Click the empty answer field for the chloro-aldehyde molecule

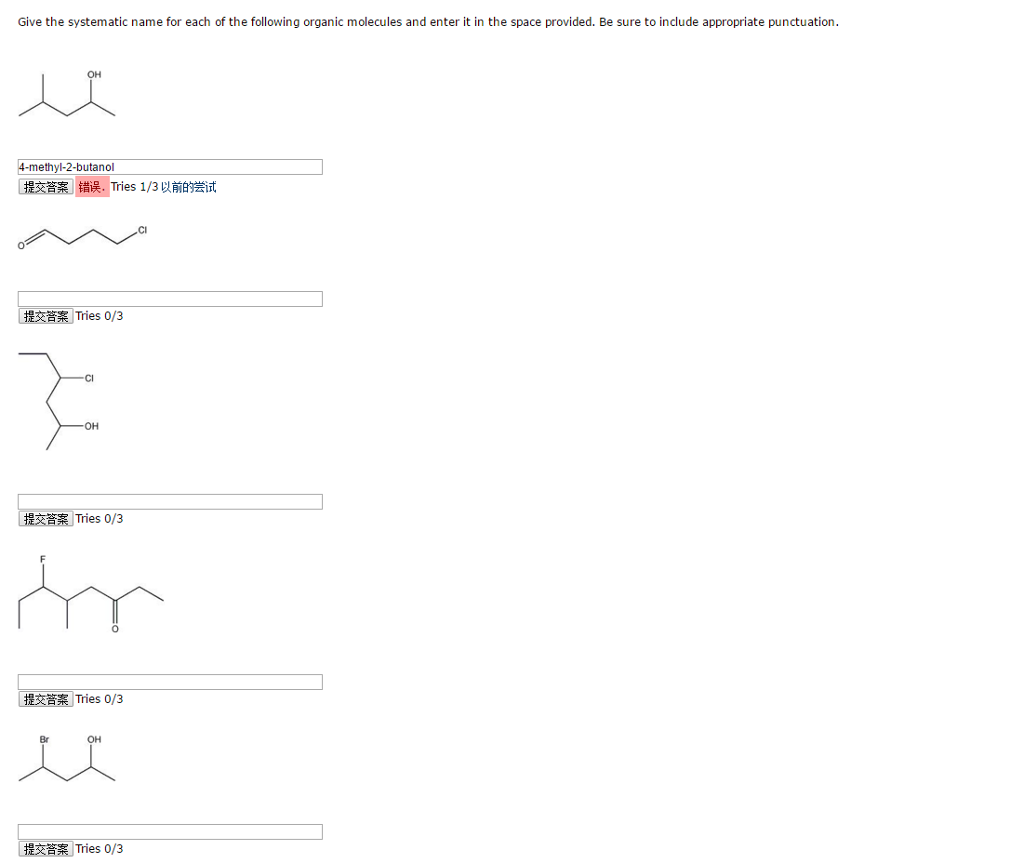(x=170, y=298)
